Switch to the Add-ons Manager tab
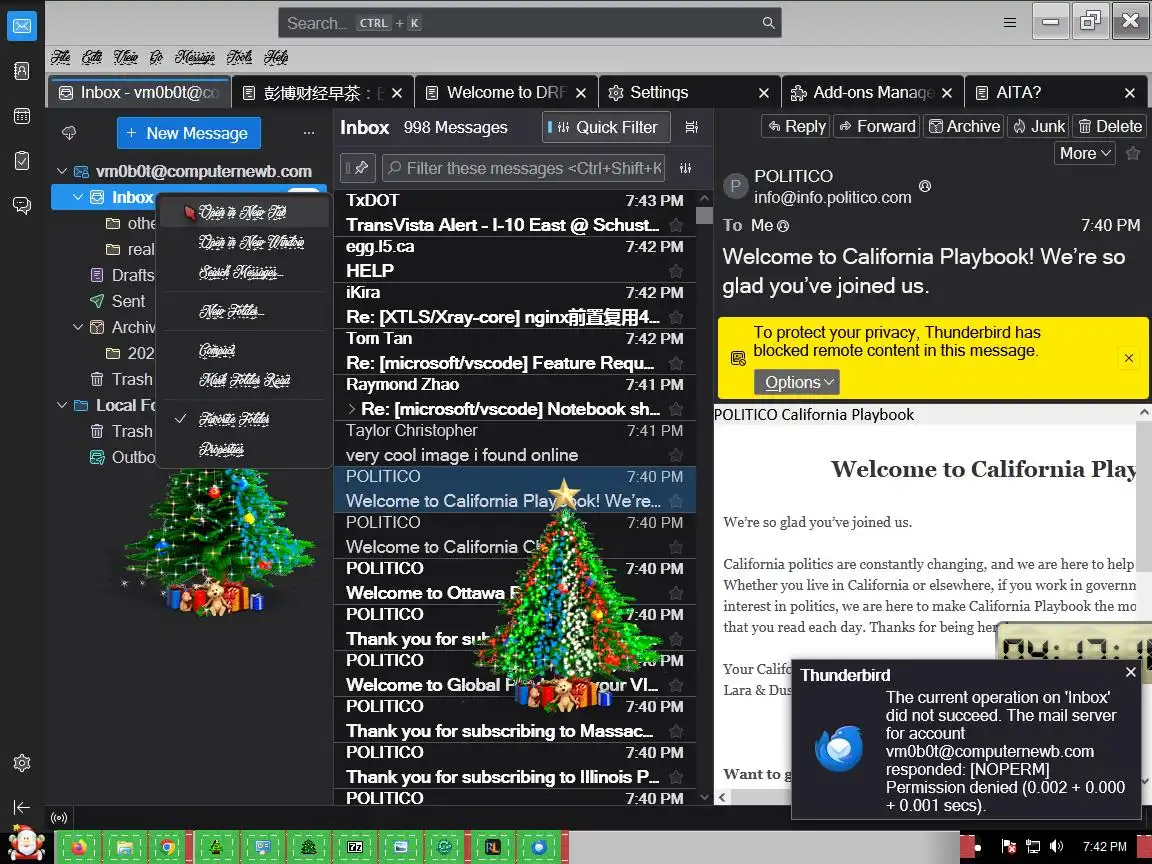Viewport: 1152px width, 864px height. coord(873,93)
